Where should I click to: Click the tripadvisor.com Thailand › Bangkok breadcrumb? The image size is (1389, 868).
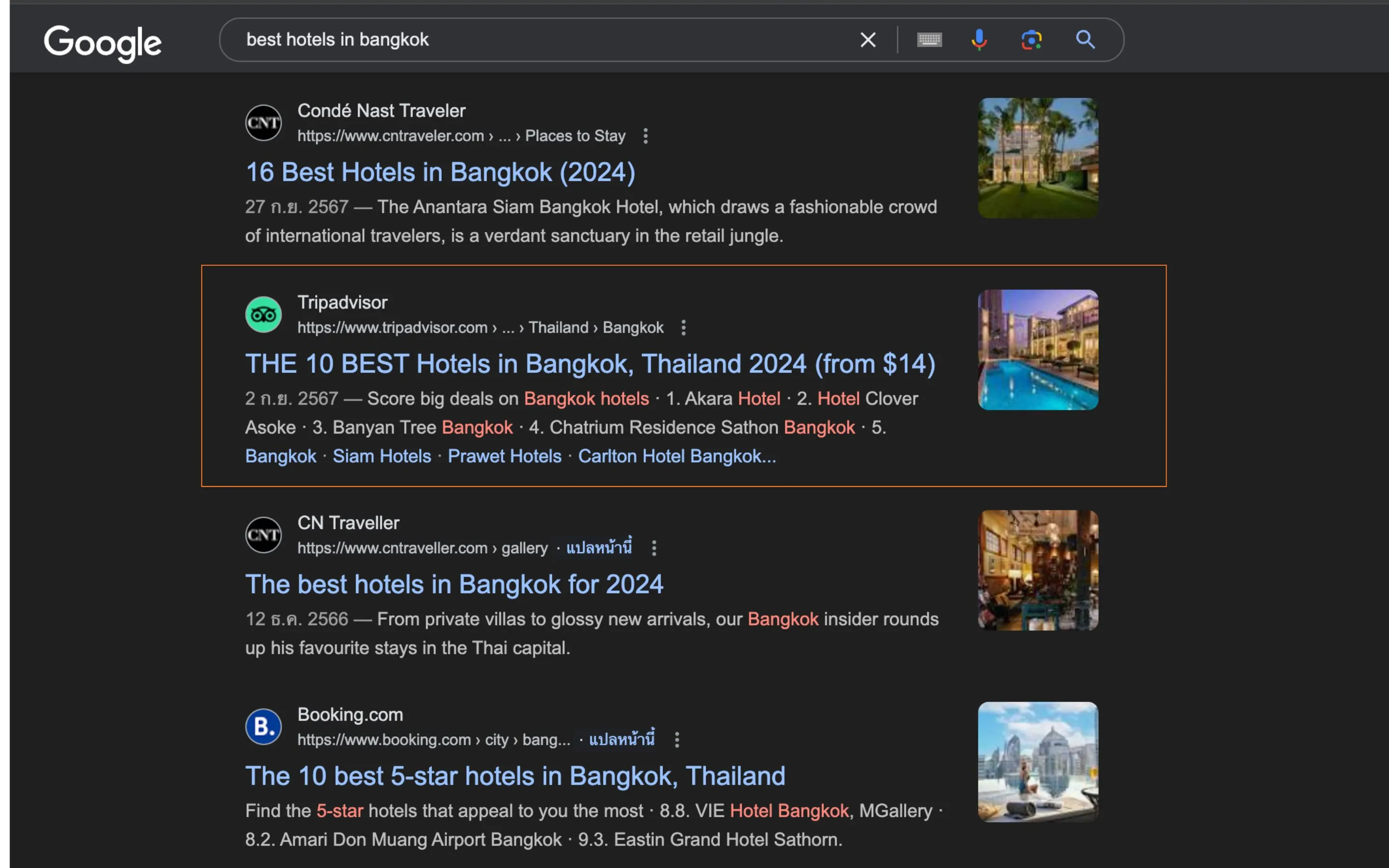click(480, 328)
